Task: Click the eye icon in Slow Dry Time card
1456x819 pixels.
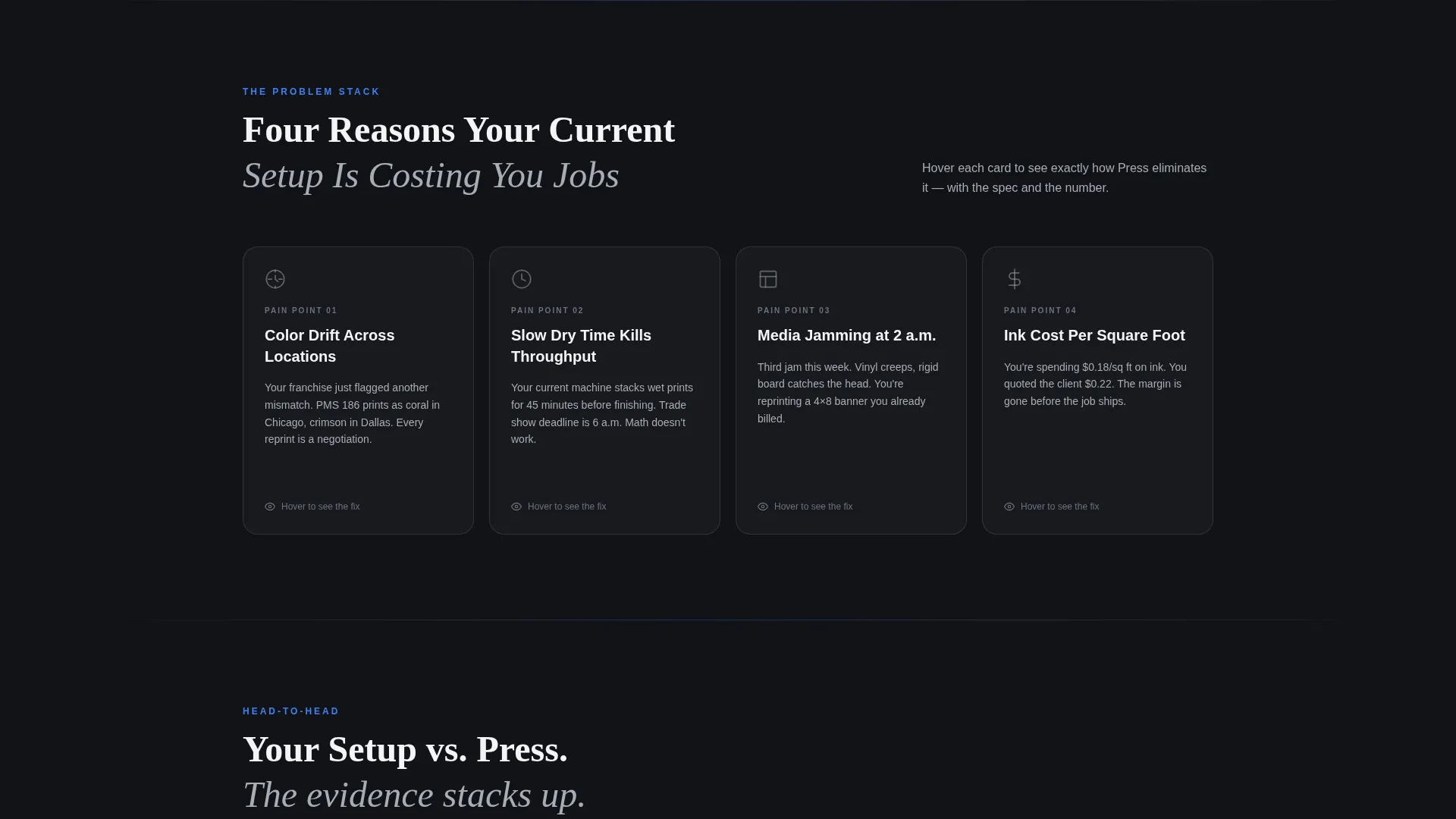Action: click(516, 507)
